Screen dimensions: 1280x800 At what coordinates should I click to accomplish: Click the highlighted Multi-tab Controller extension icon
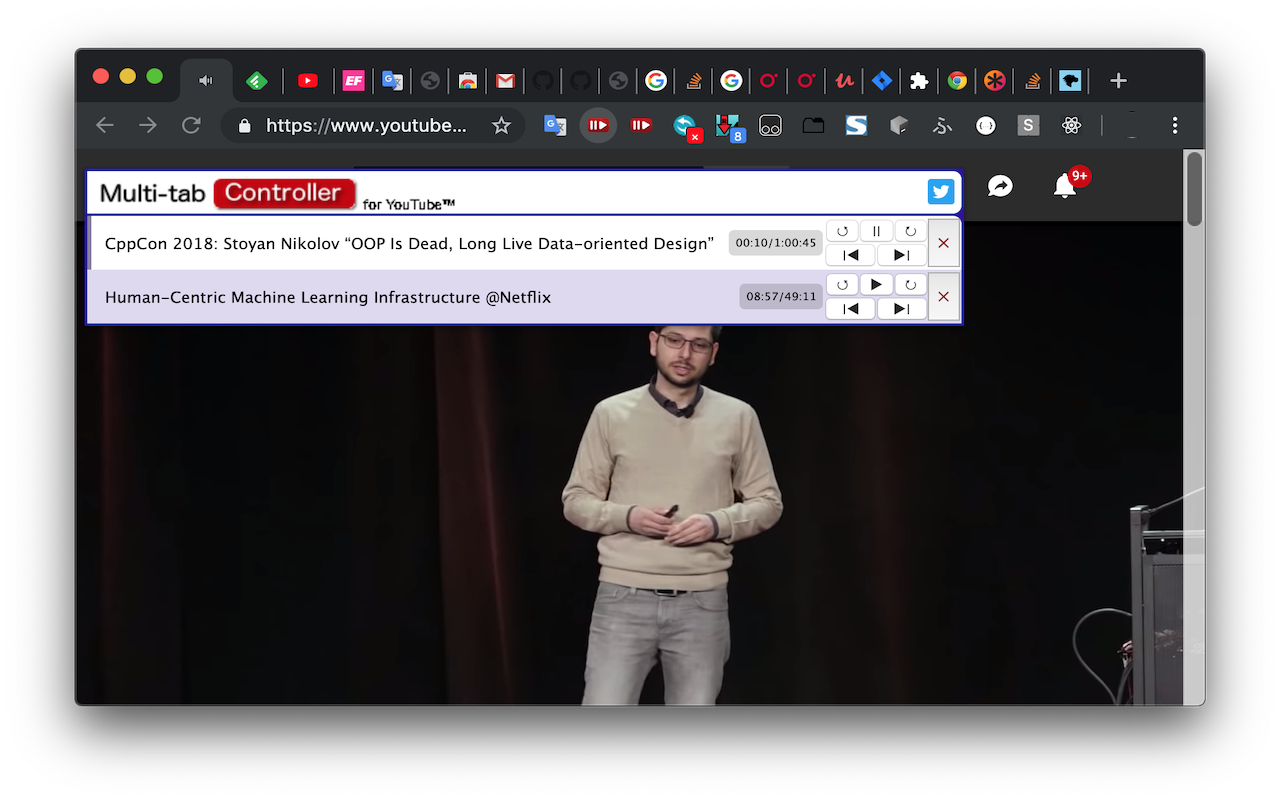(598, 125)
